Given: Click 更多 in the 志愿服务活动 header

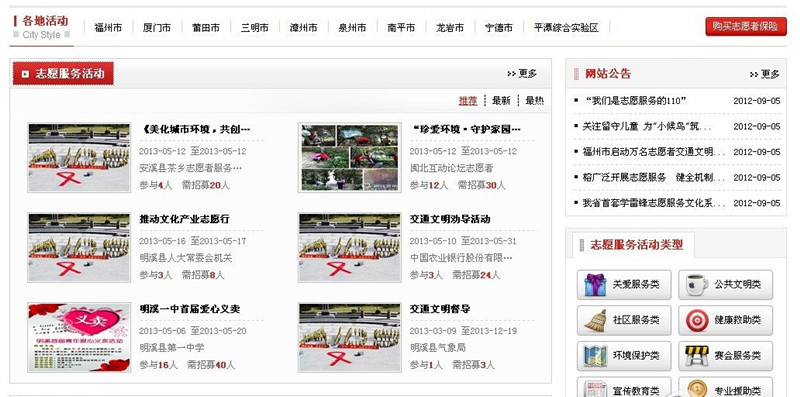Looking at the screenshot, I should pos(522,73).
